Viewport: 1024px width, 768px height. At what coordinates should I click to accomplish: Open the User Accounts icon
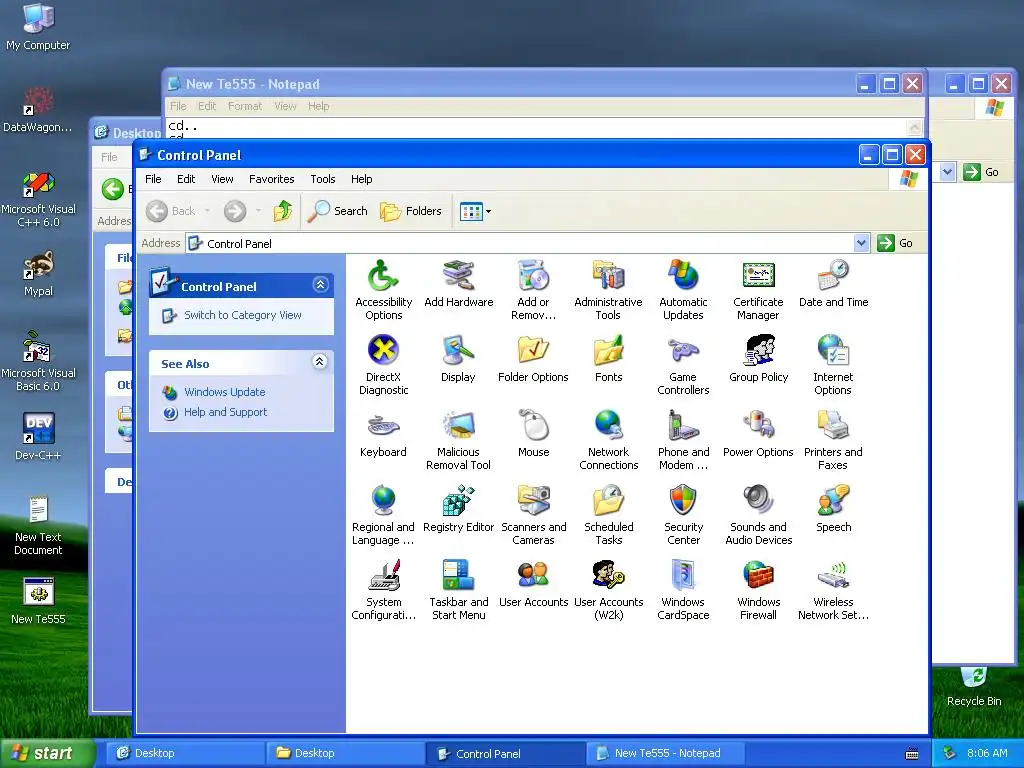point(534,584)
